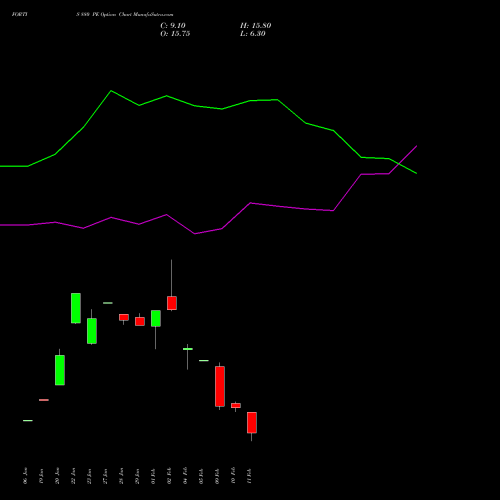Click the '10 Feb' date label
Image resolution: width=500 pixels, height=500 pixels.
[233, 476]
